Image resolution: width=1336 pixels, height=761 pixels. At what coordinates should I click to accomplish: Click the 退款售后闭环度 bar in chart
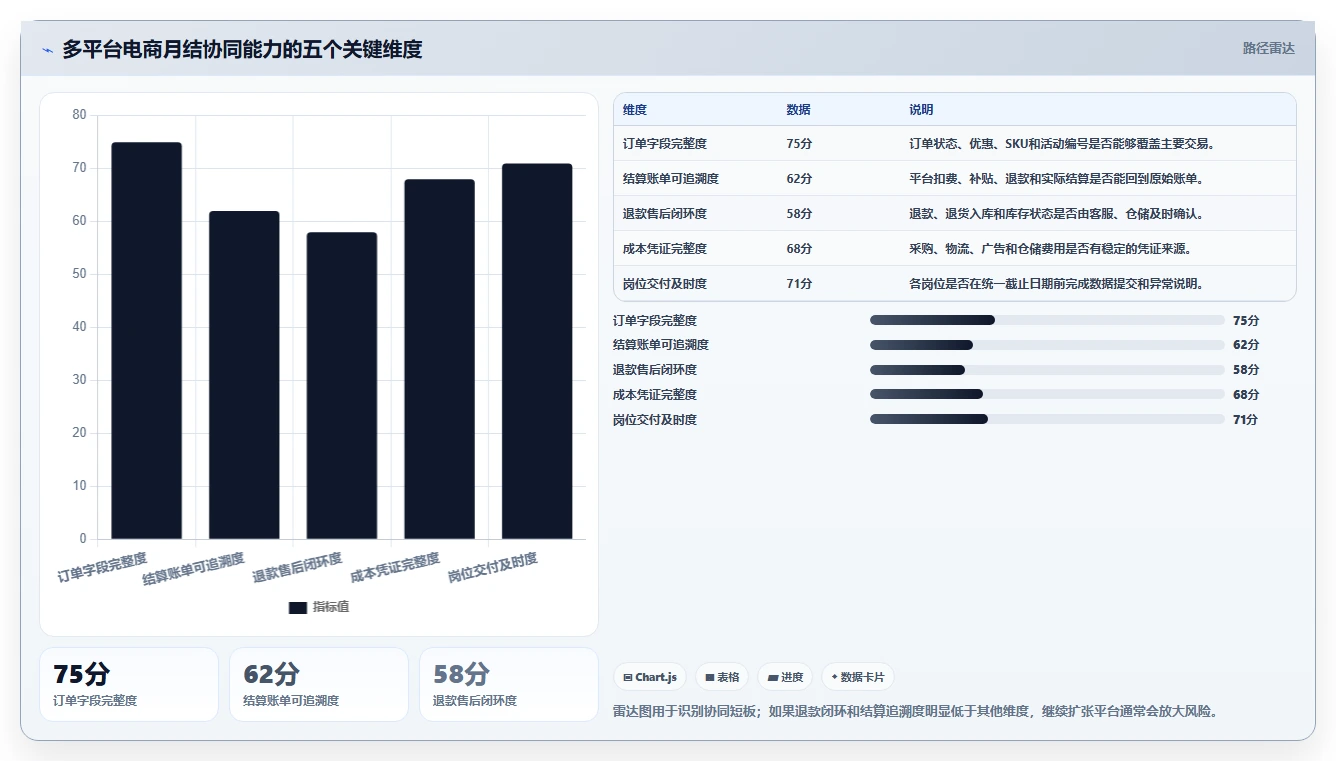342,386
